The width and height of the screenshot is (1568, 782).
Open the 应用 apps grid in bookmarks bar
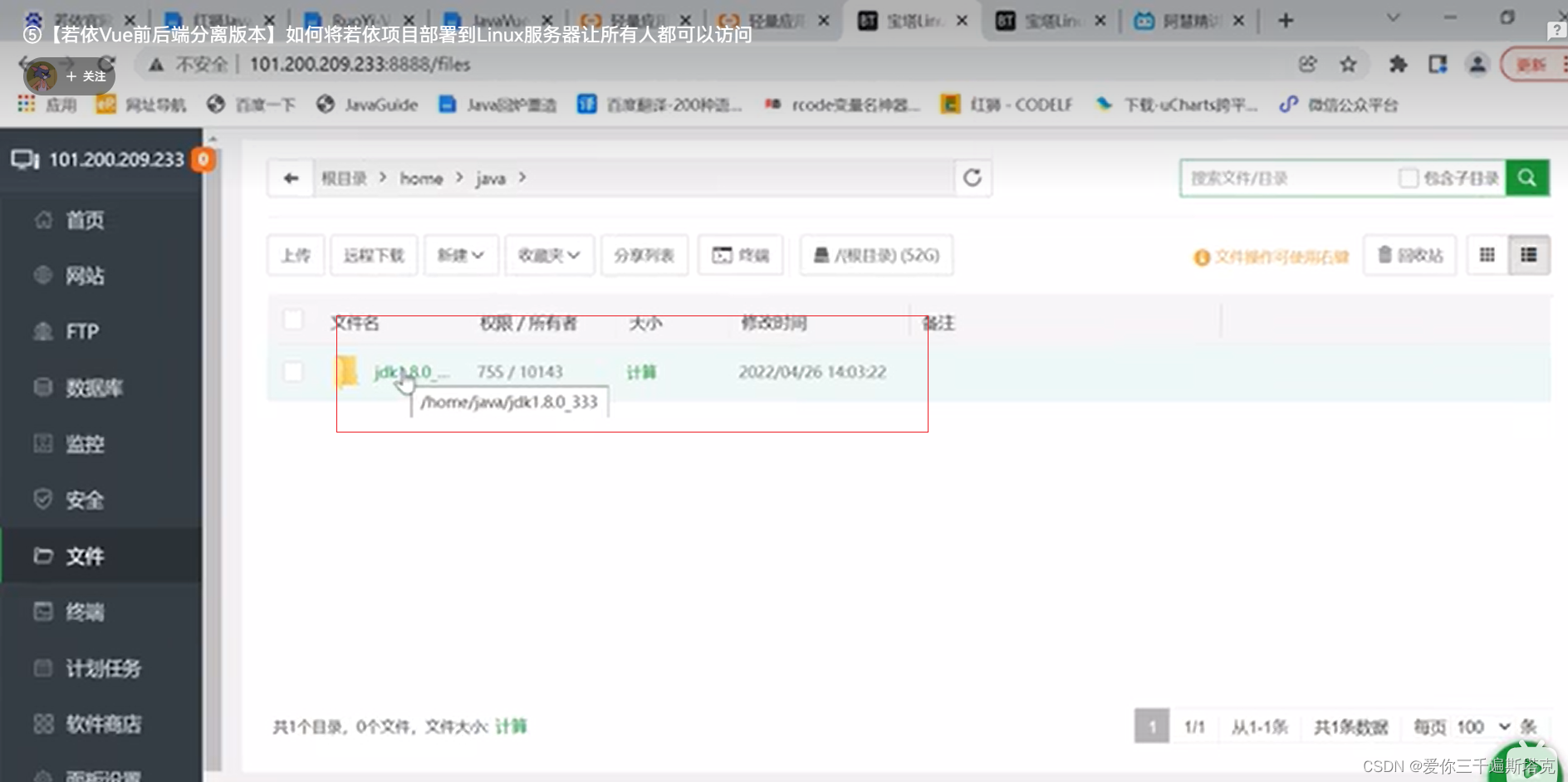click(47, 105)
